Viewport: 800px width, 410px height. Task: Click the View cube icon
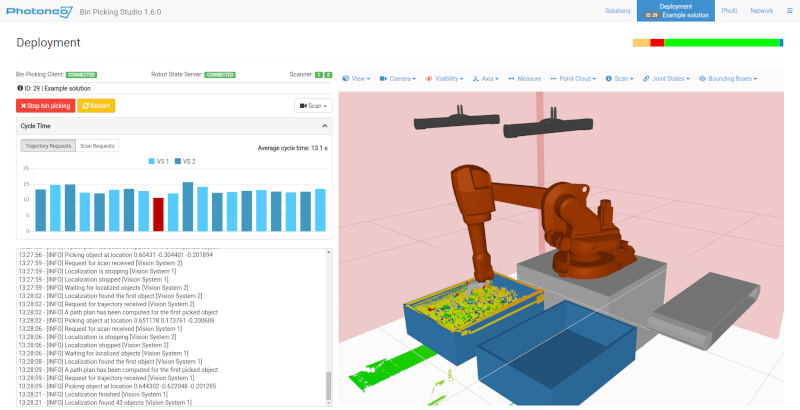[345, 79]
